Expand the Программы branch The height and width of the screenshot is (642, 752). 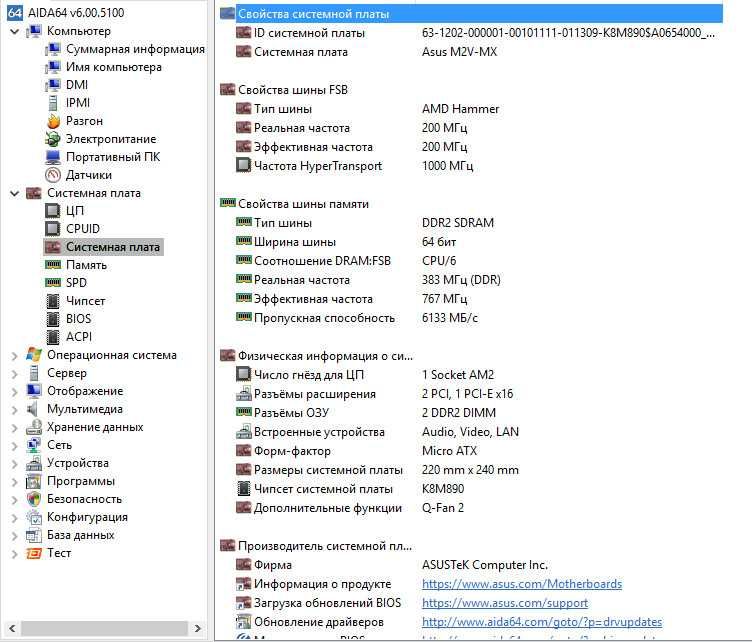click(x=15, y=482)
